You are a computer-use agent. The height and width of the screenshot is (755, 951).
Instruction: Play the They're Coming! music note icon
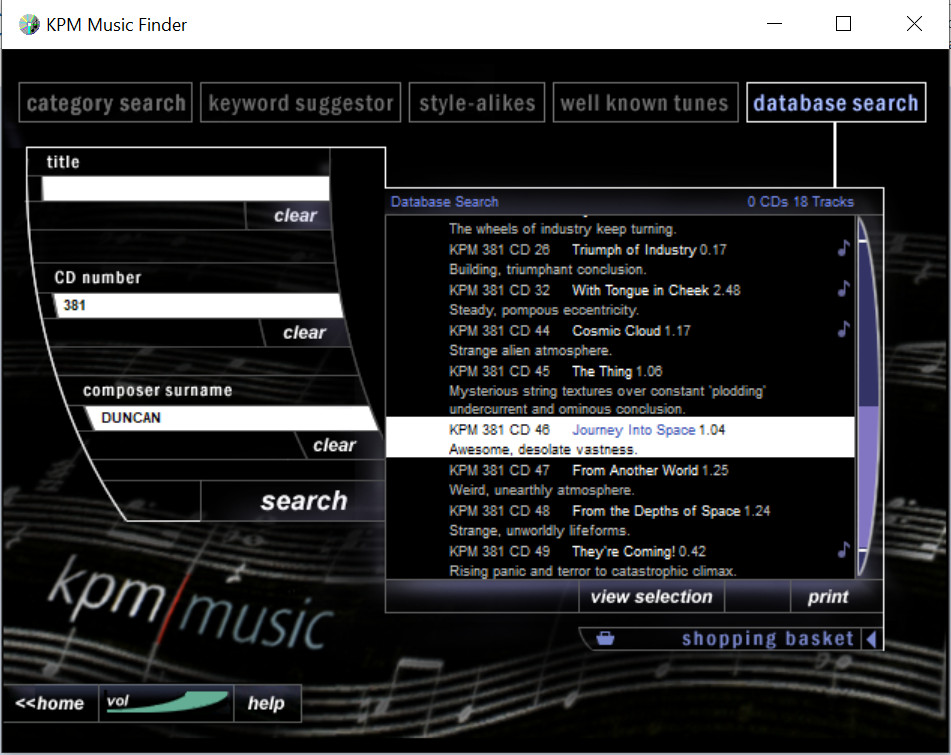[x=844, y=550]
